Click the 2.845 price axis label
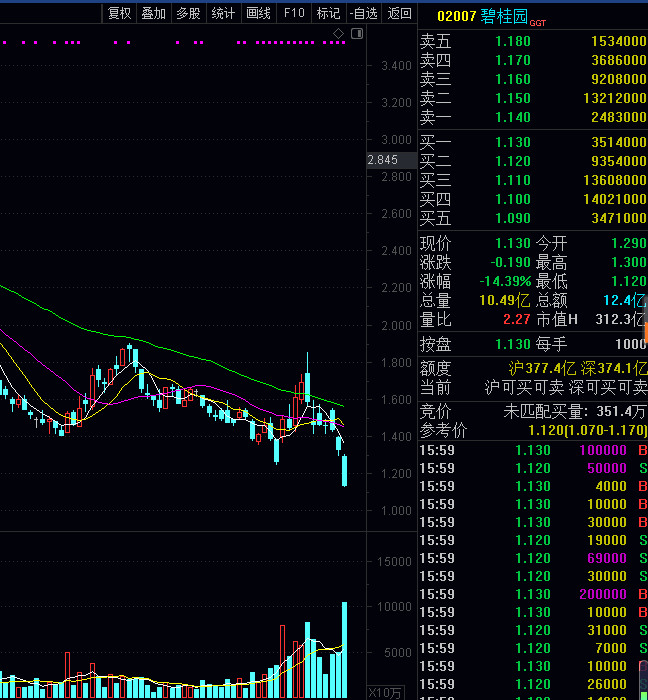 point(383,160)
